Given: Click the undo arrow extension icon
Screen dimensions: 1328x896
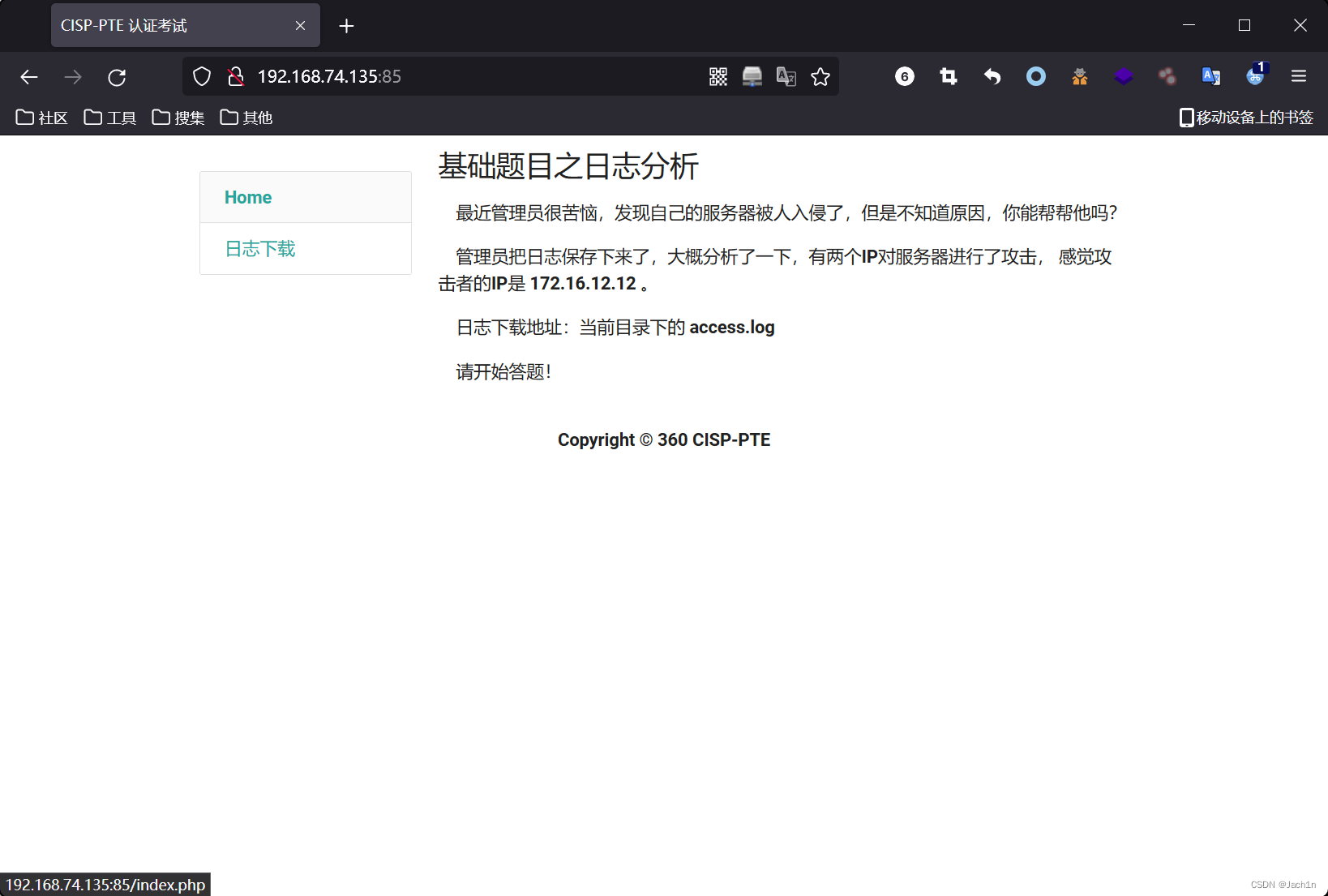Looking at the screenshot, I should tap(992, 77).
